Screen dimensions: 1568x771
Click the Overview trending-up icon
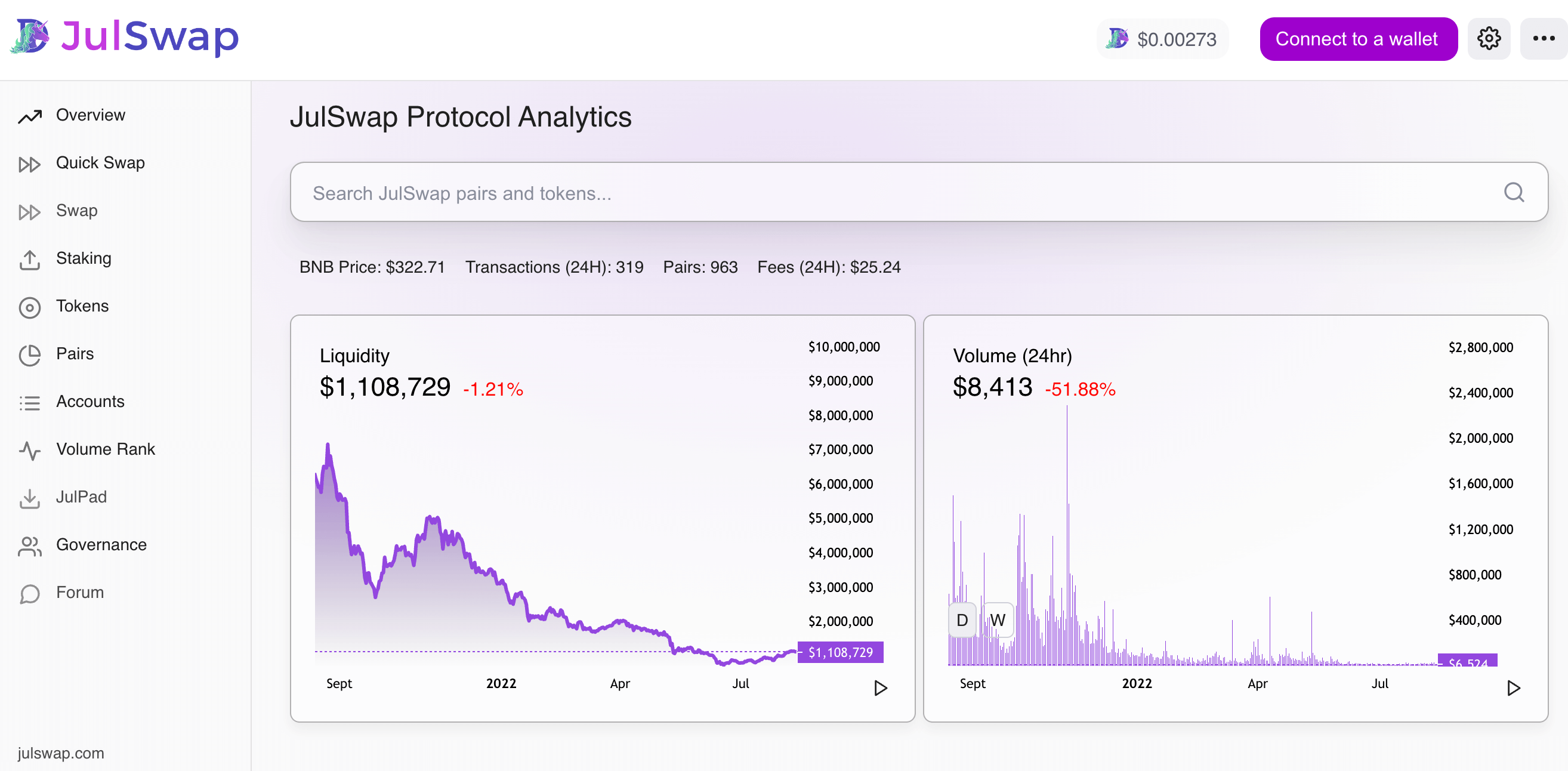(x=30, y=116)
